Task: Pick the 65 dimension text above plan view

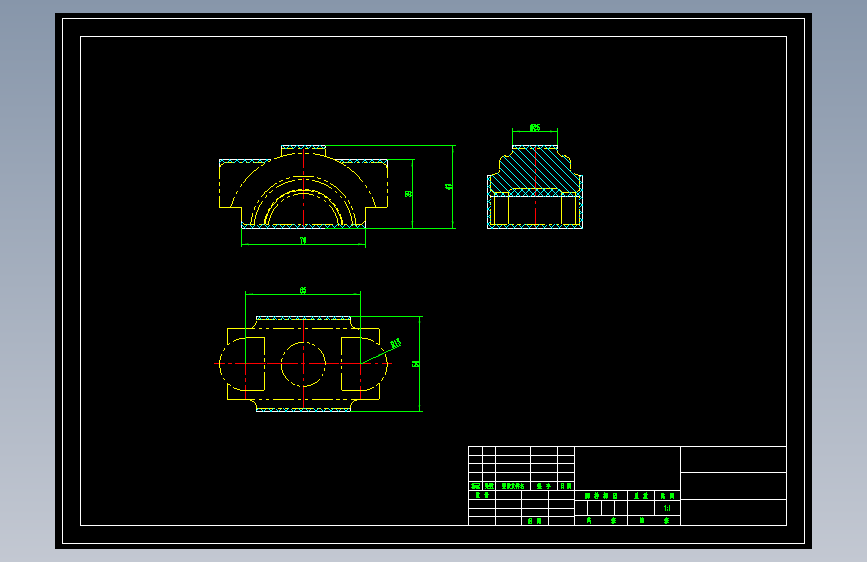Action: point(303,290)
